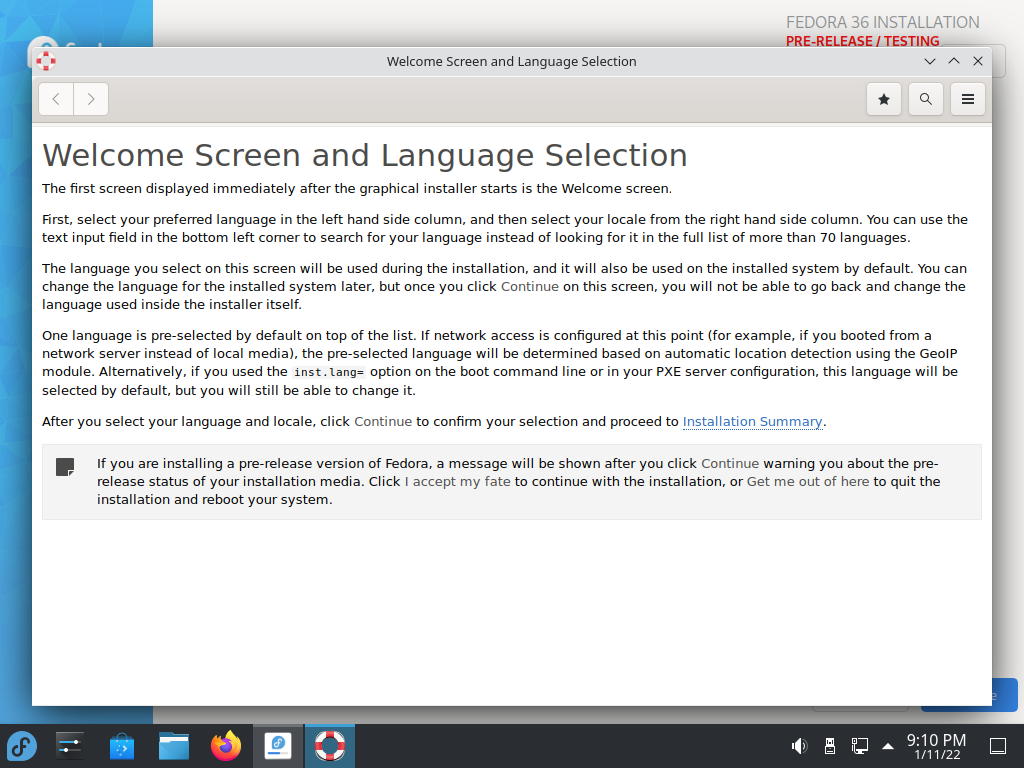The height and width of the screenshot is (768, 1024).
Task: Click PRE-RELEASE / TESTING label in installer
Action: click(862, 41)
